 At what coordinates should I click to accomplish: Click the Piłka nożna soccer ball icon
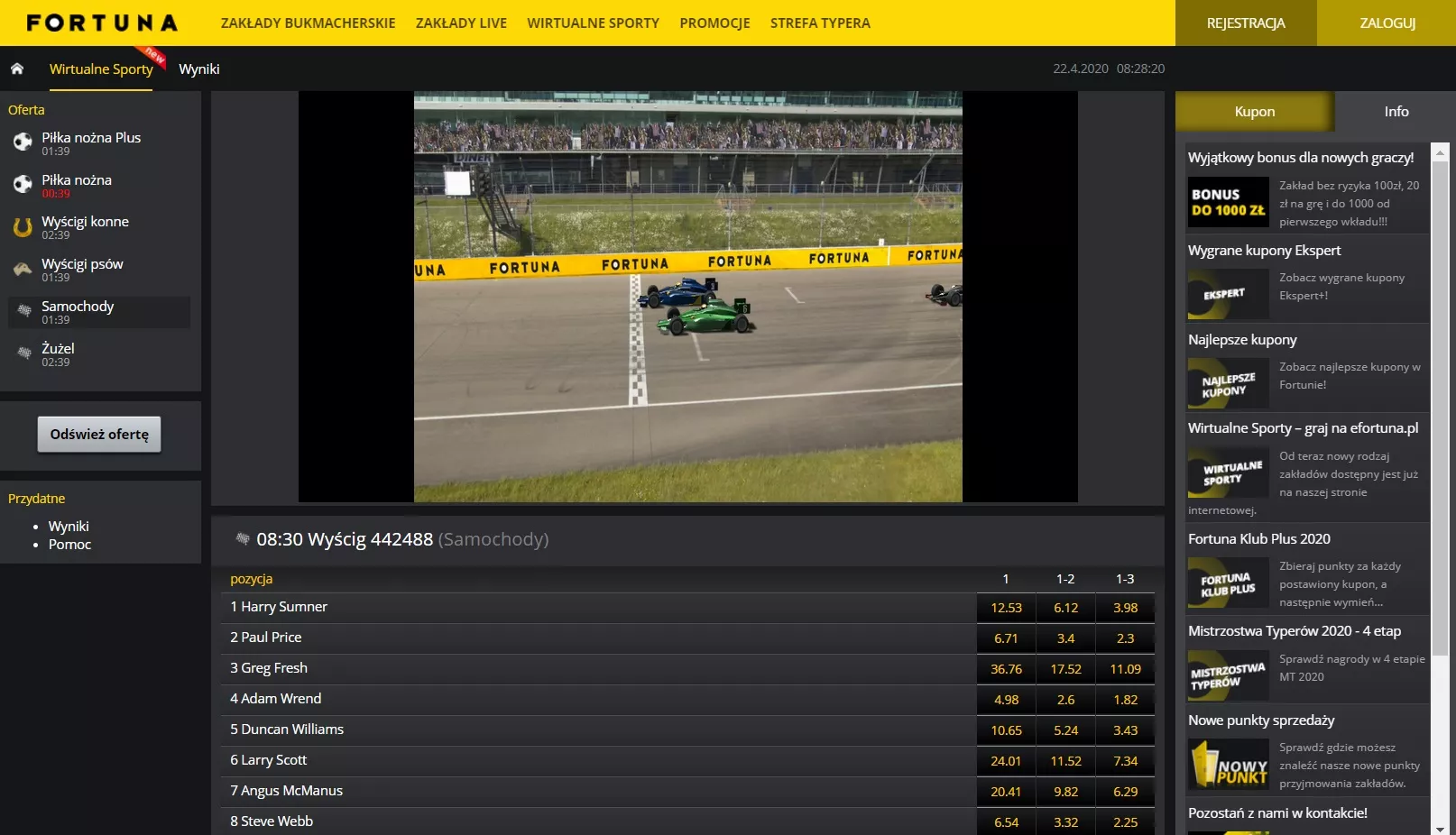pyautogui.click(x=23, y=185)
